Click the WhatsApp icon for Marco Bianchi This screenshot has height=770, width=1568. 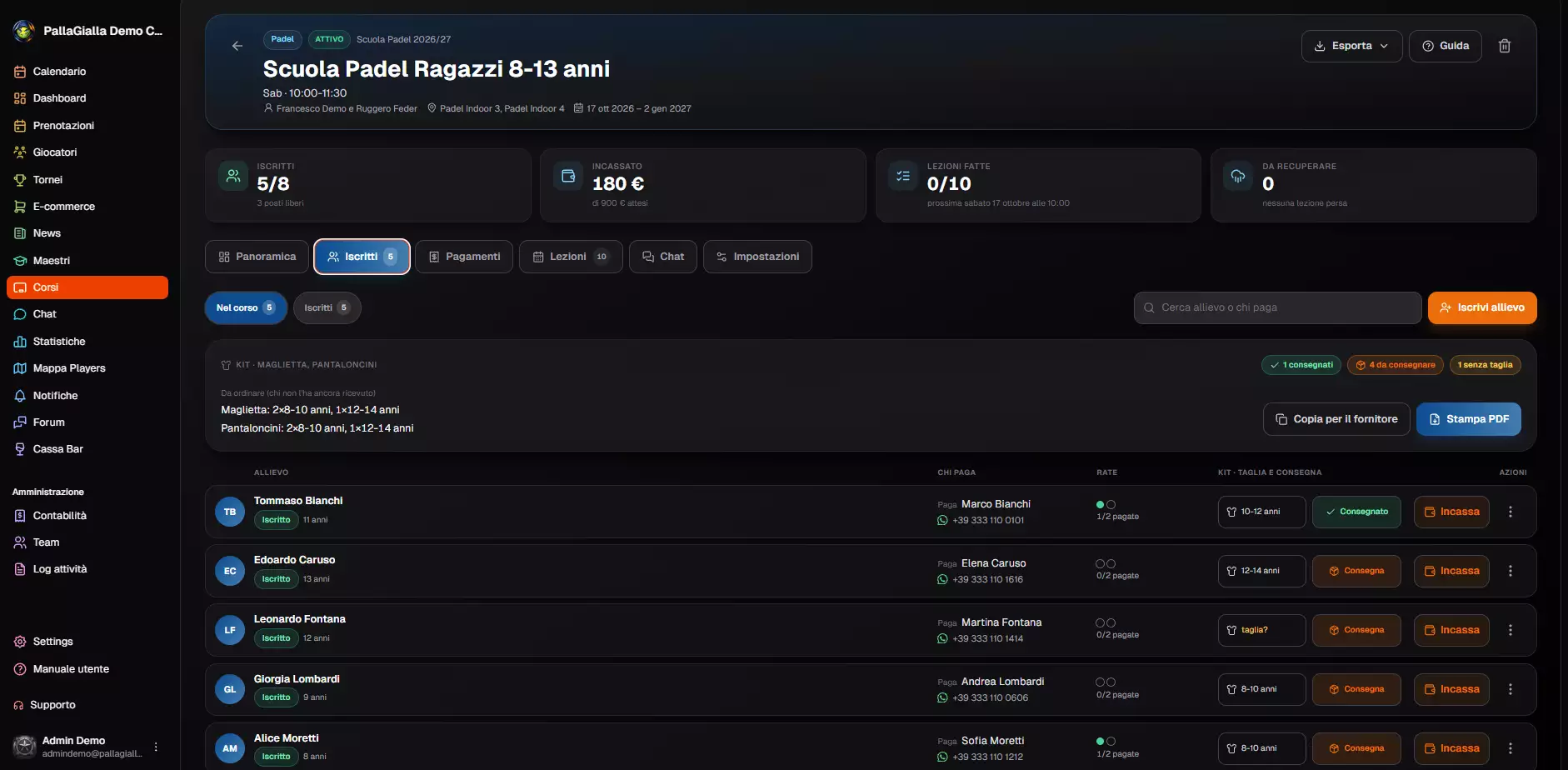pyautogui.click(x=942, y=520)
